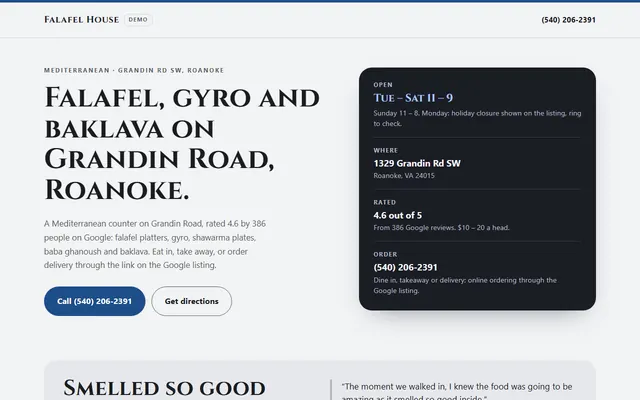Click the RATED label in dark card

(384, 202)
